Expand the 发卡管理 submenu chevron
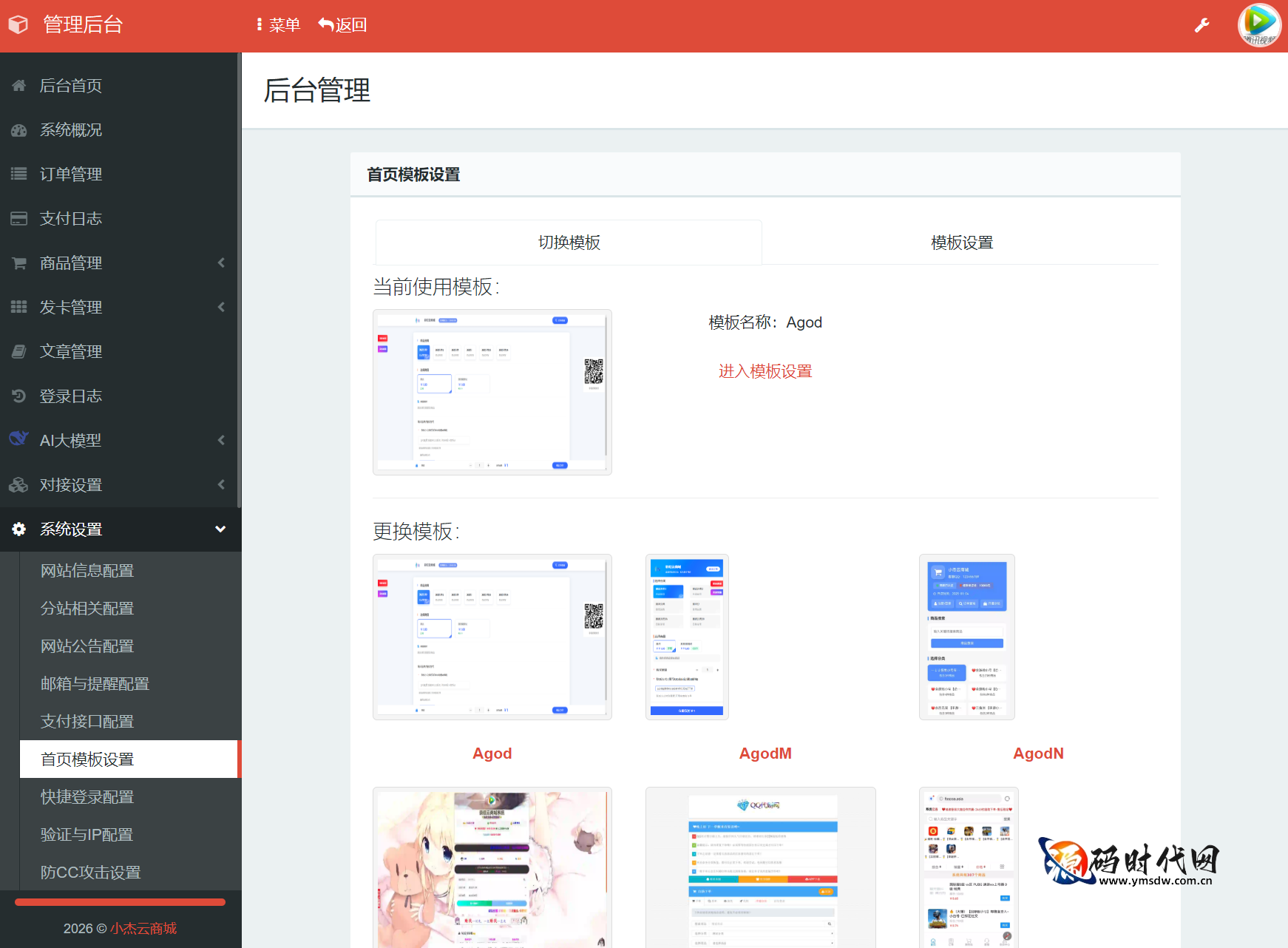 (x=220, y=308)
